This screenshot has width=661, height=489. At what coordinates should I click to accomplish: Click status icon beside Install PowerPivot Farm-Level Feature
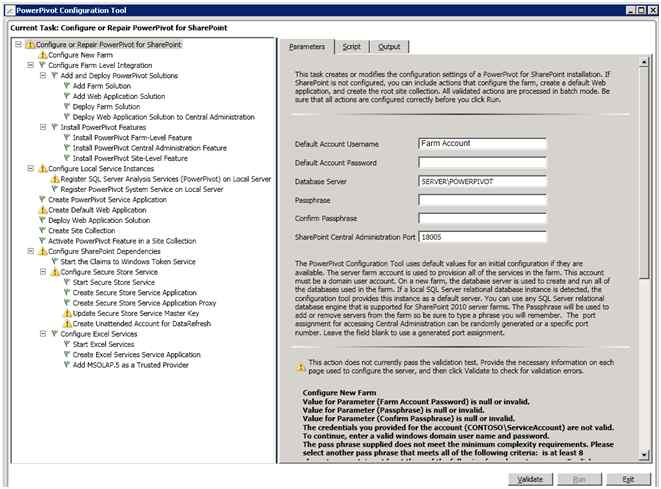[x=67, y=137]
